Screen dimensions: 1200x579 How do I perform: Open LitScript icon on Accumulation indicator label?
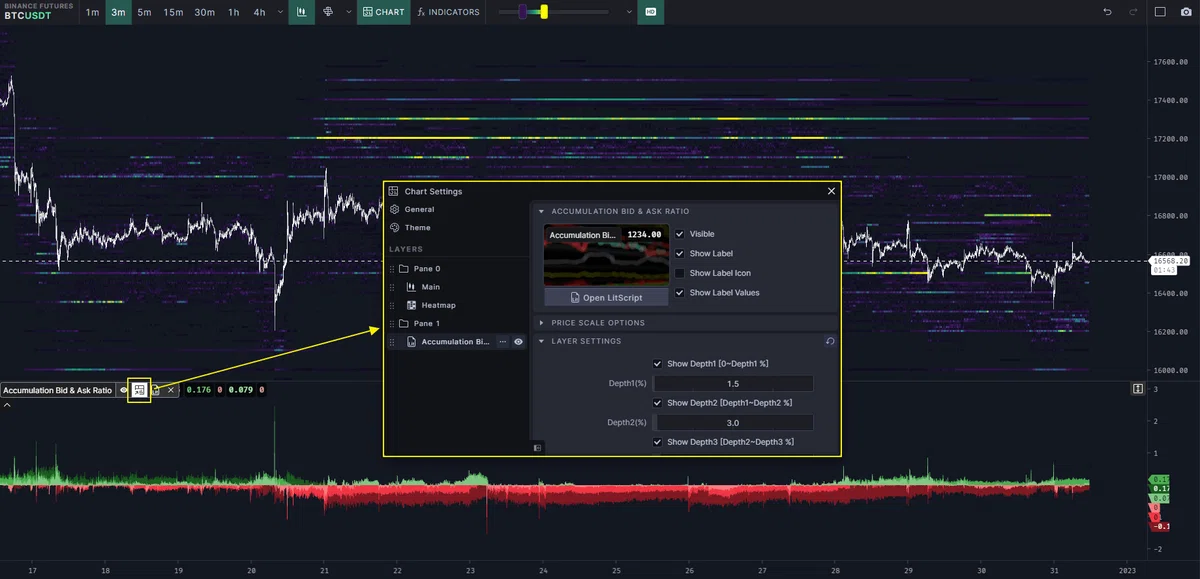[x=156, y=390]
